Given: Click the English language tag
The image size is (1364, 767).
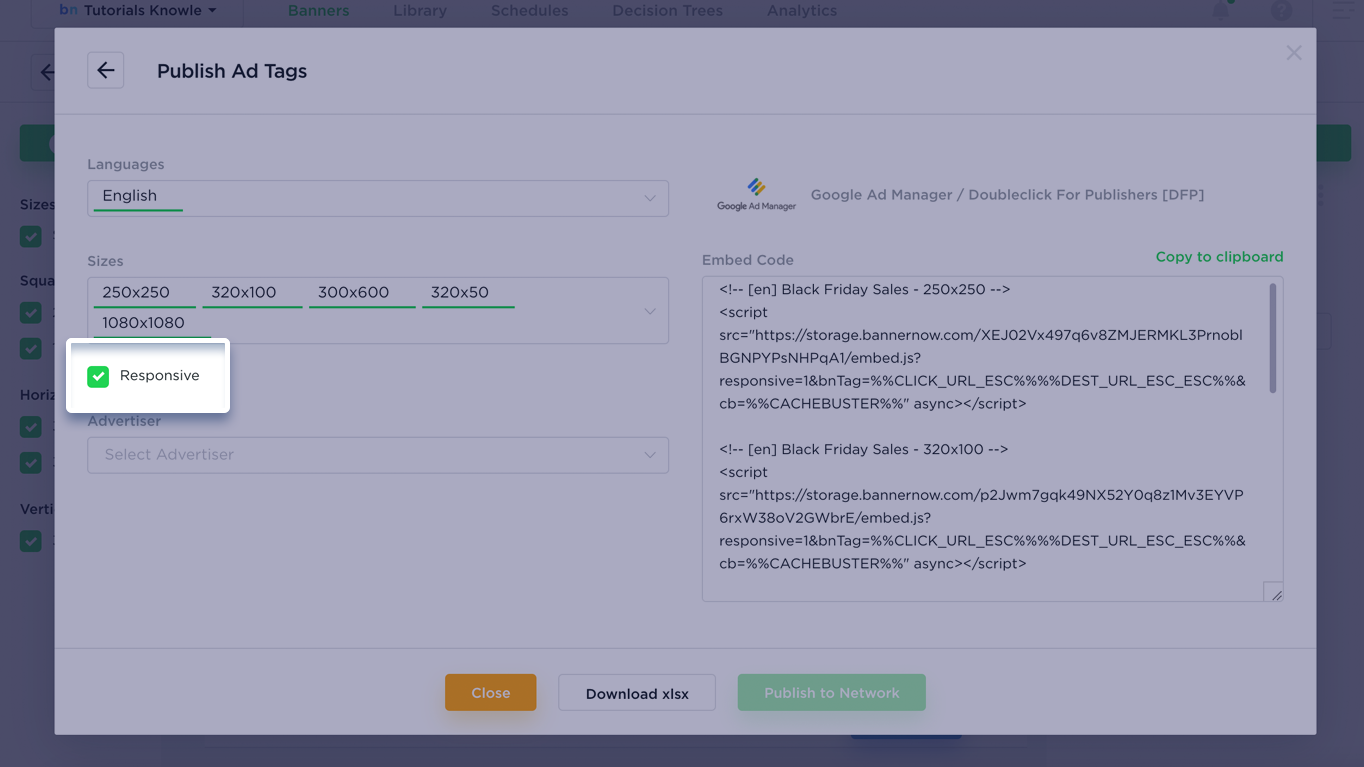Looking at the screenshot, I should [138, 196].
